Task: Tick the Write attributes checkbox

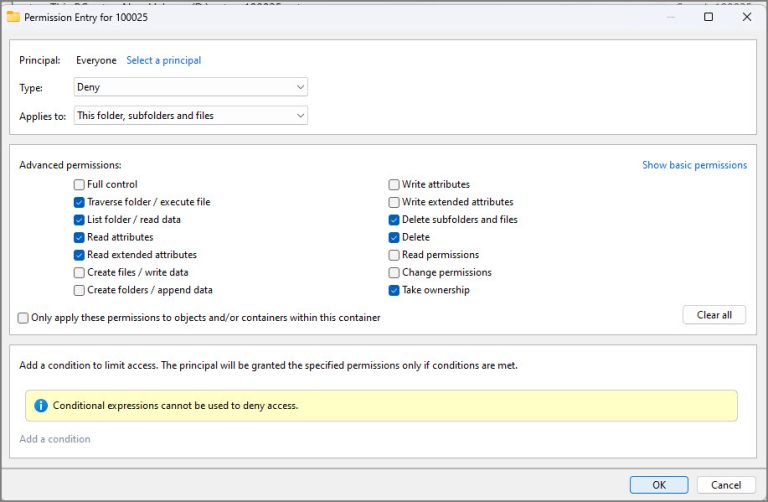Action: 394,185
